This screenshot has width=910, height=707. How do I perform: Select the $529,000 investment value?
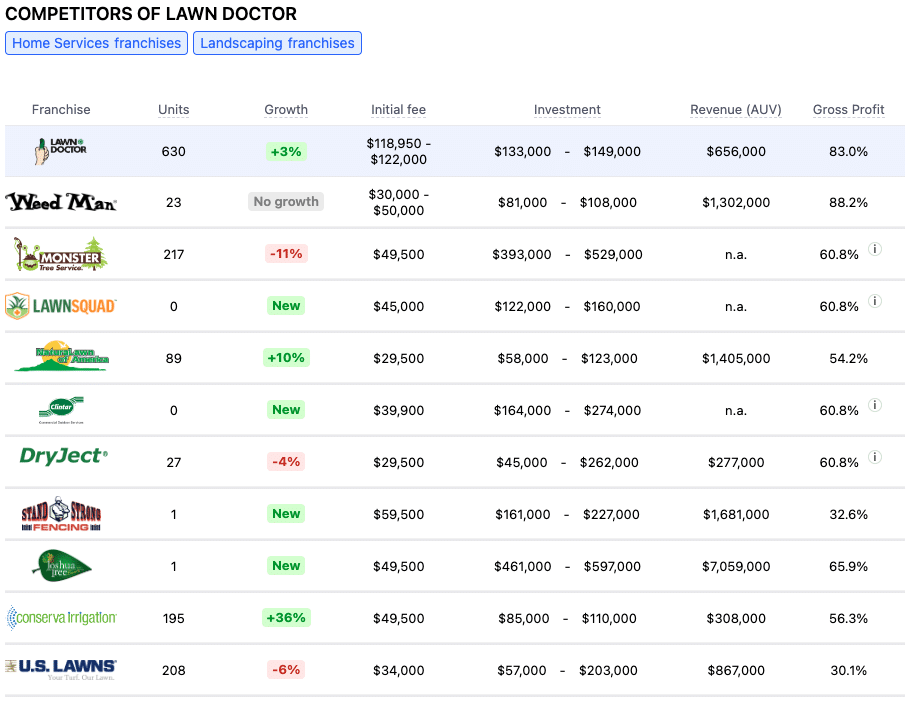pyautogui.click(x=613, y=254)
